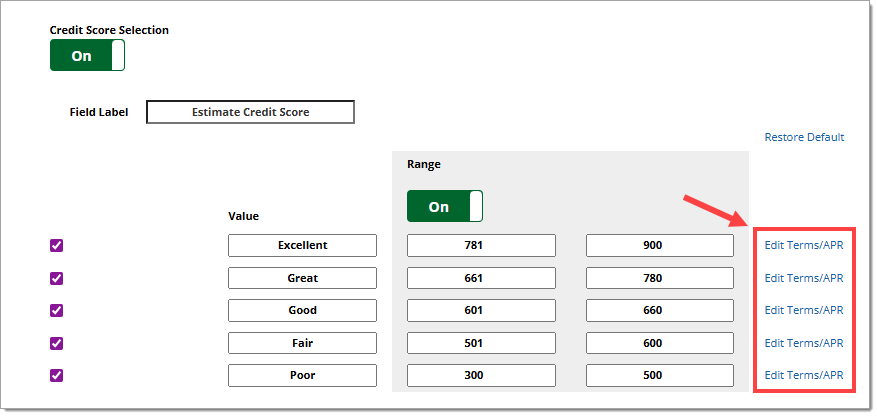Screen dimensions: 877x416
Task: Uncheck the Great row checkbox
Action: click(x=57, y=278)
